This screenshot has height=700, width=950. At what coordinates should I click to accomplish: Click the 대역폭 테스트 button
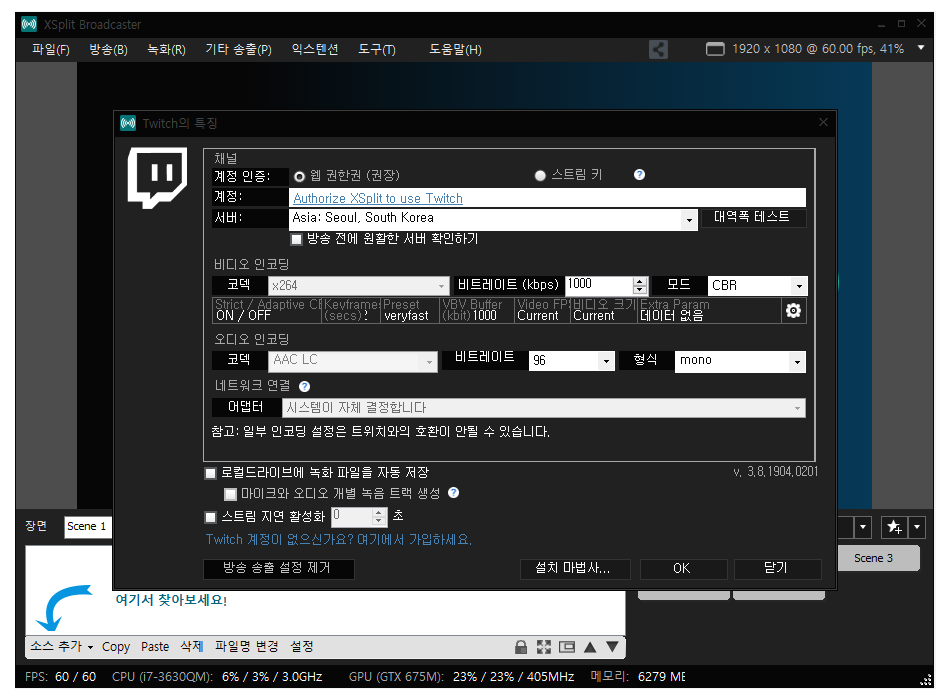pos(753,217)
